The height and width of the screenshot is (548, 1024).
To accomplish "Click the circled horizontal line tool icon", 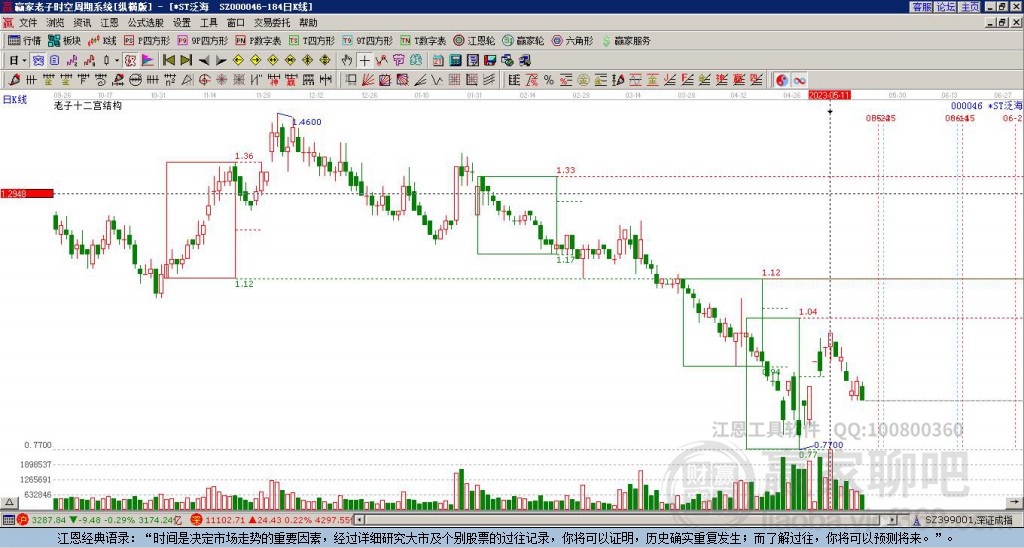I will [135, 80].
